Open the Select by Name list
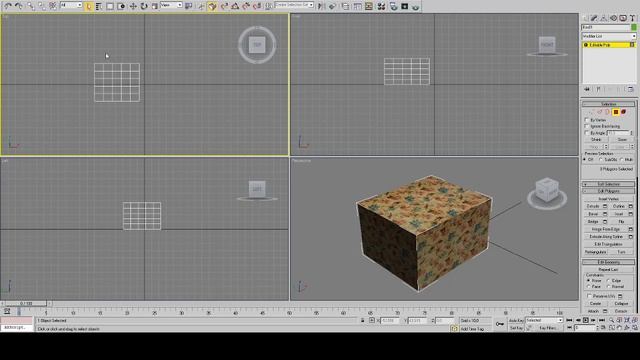The image size is (640, 360). click(x=99, y=6)
